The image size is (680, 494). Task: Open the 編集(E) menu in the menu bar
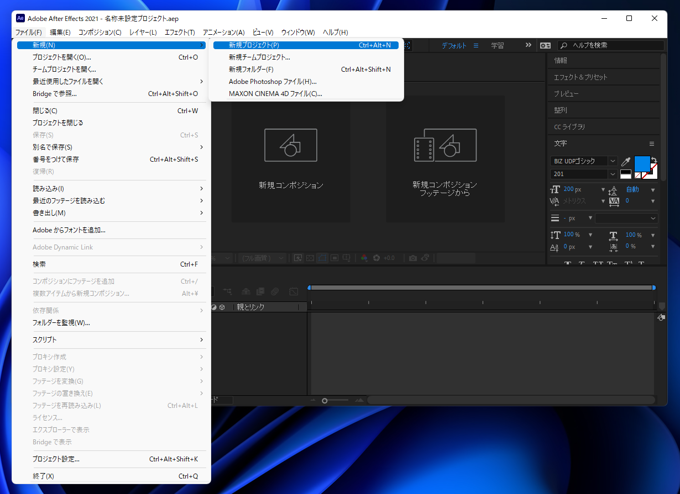click(60, 33)
